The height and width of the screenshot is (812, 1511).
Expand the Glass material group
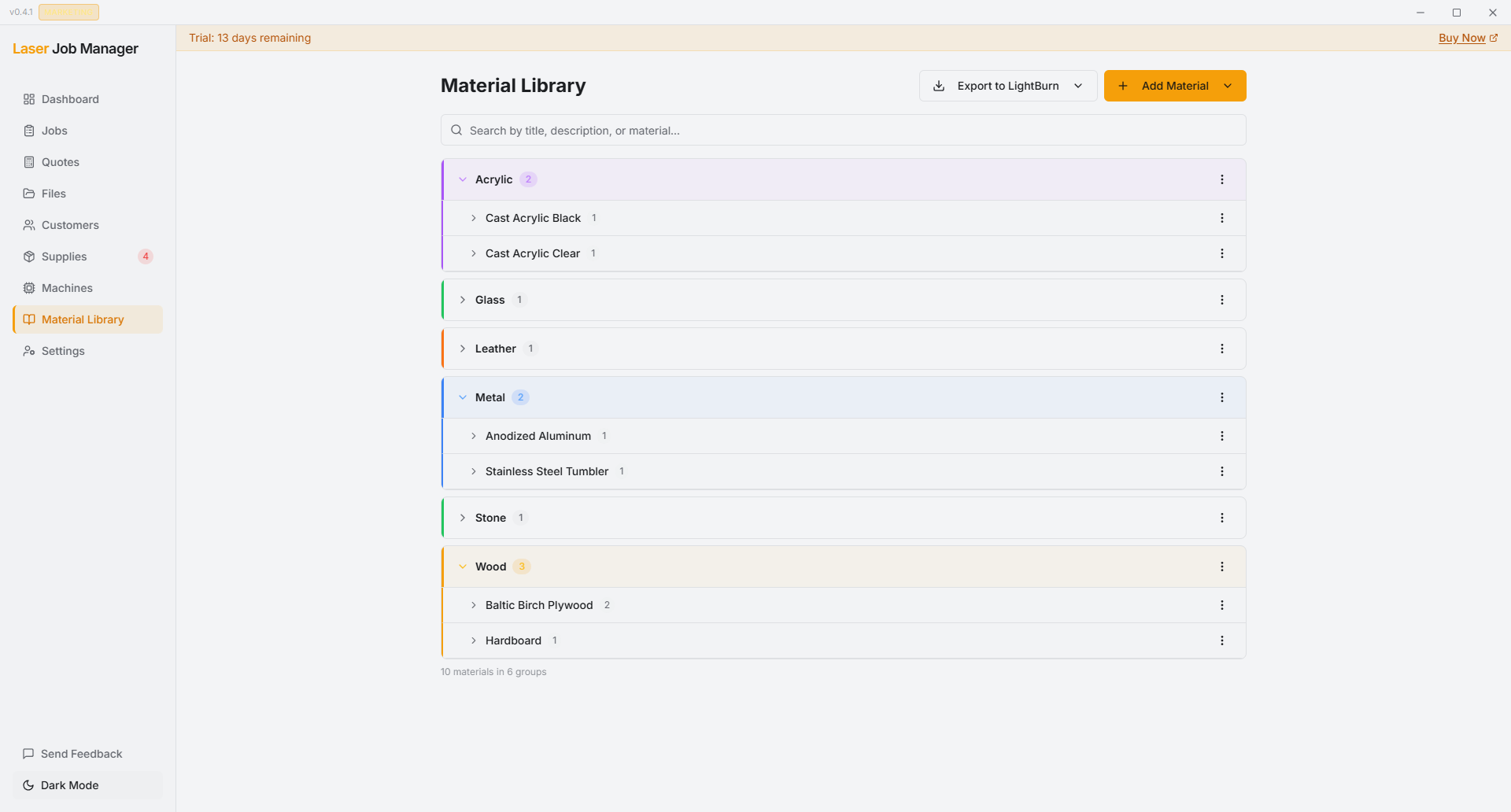point(463,300)
